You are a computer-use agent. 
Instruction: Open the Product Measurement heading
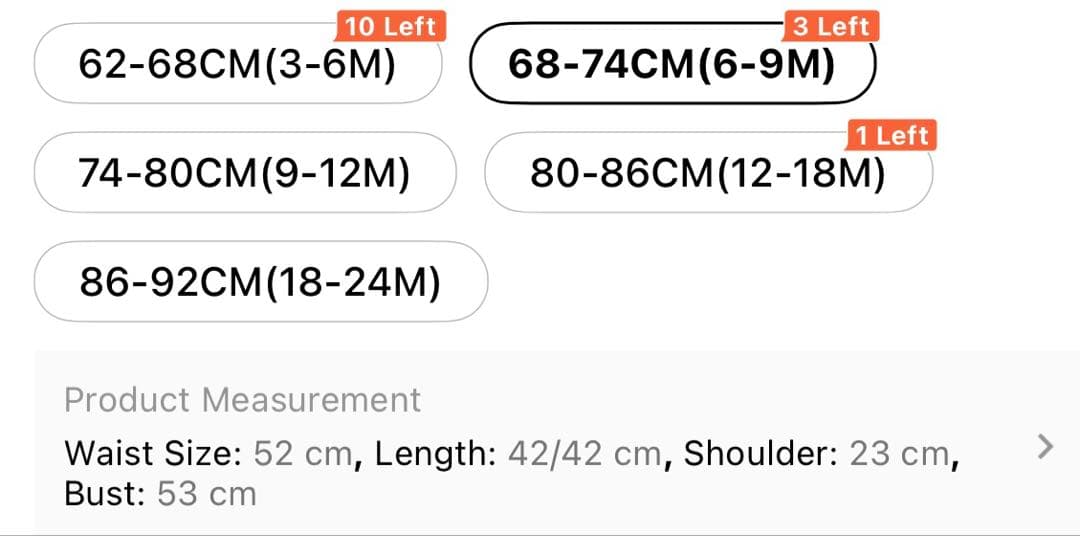coord(242,400)
